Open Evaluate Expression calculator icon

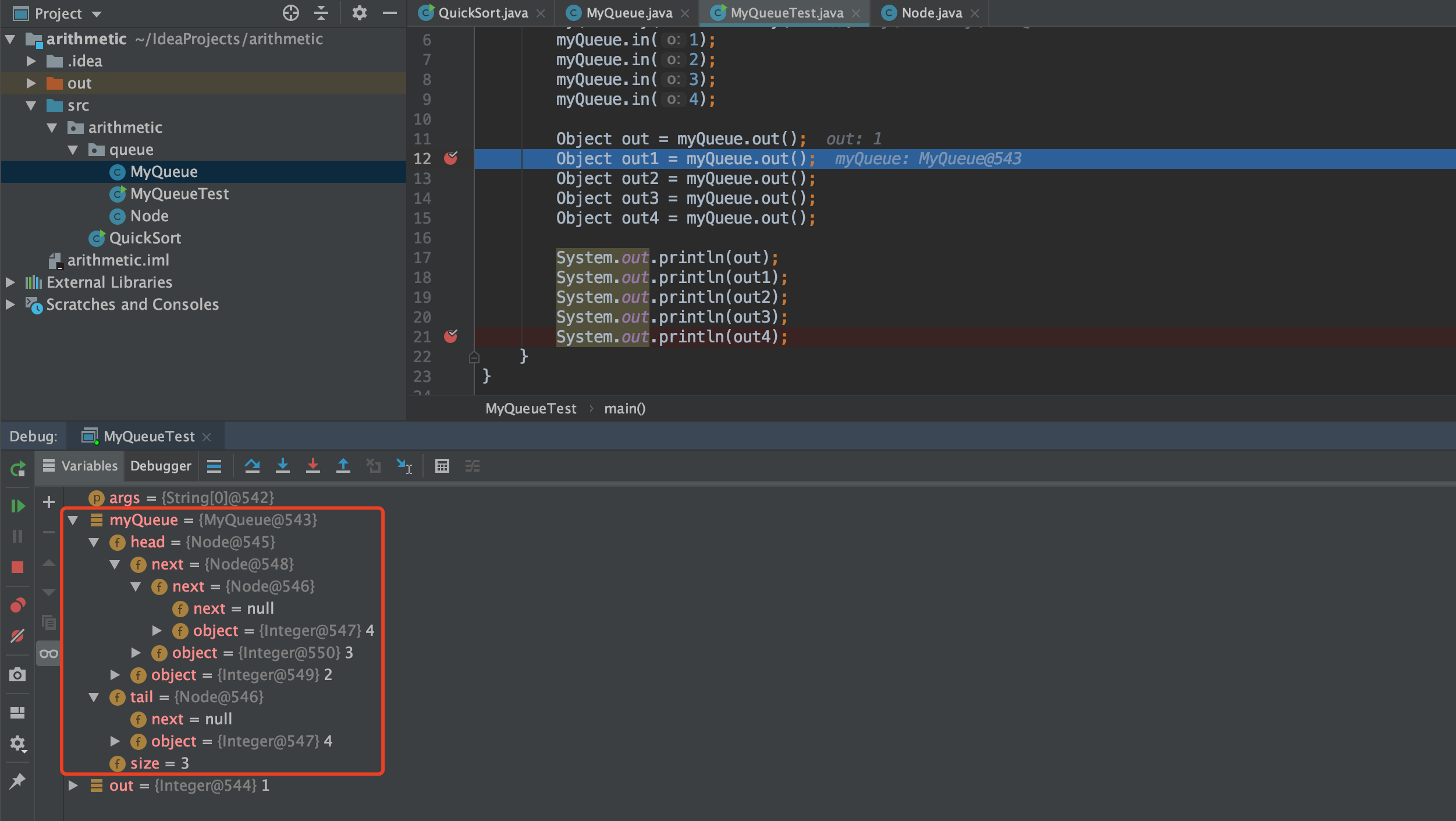442,466
